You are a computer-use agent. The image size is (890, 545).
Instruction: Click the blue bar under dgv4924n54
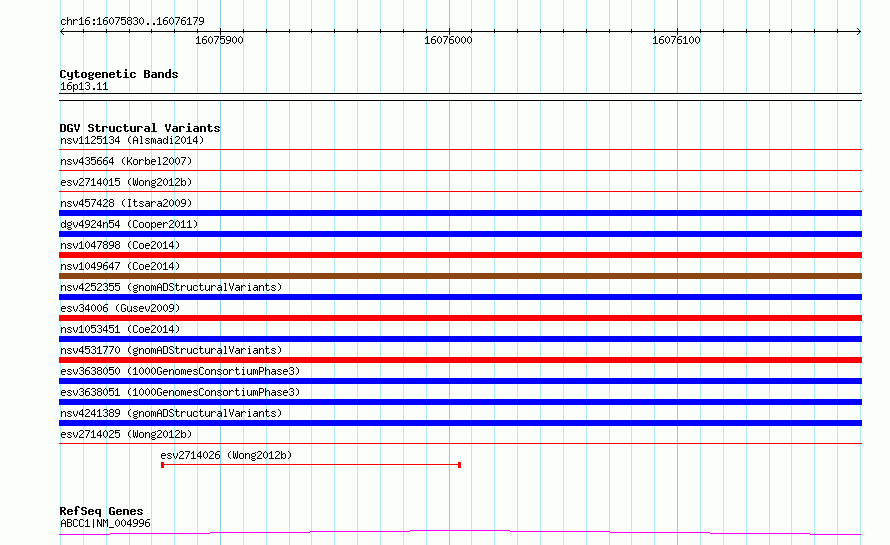coord(460,234)
